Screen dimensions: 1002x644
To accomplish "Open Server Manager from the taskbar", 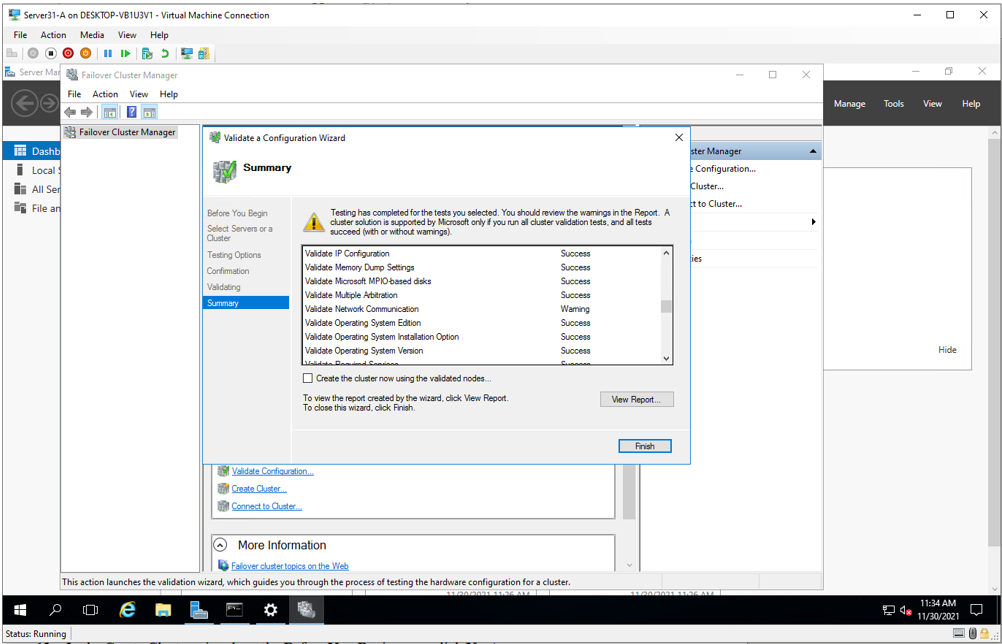I will pos(199,611).
